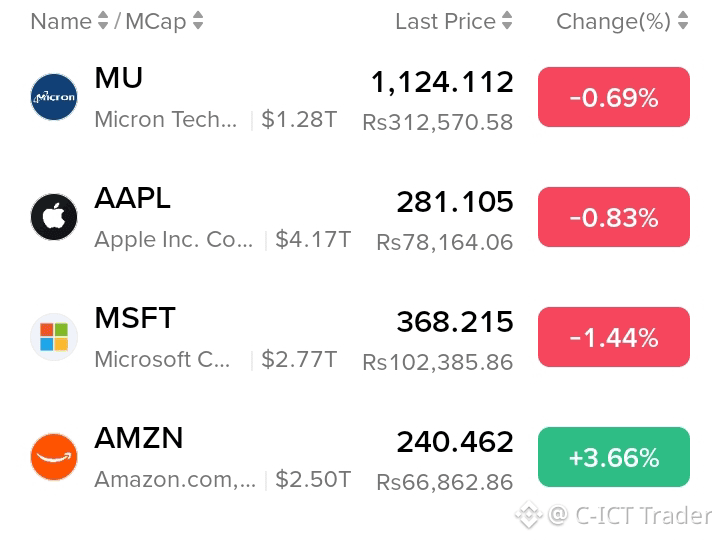Toggle the MSFT -1.44% change badge
Image resolution: width=720 pixels, height=540 pixels.
(x=613, y=337)
